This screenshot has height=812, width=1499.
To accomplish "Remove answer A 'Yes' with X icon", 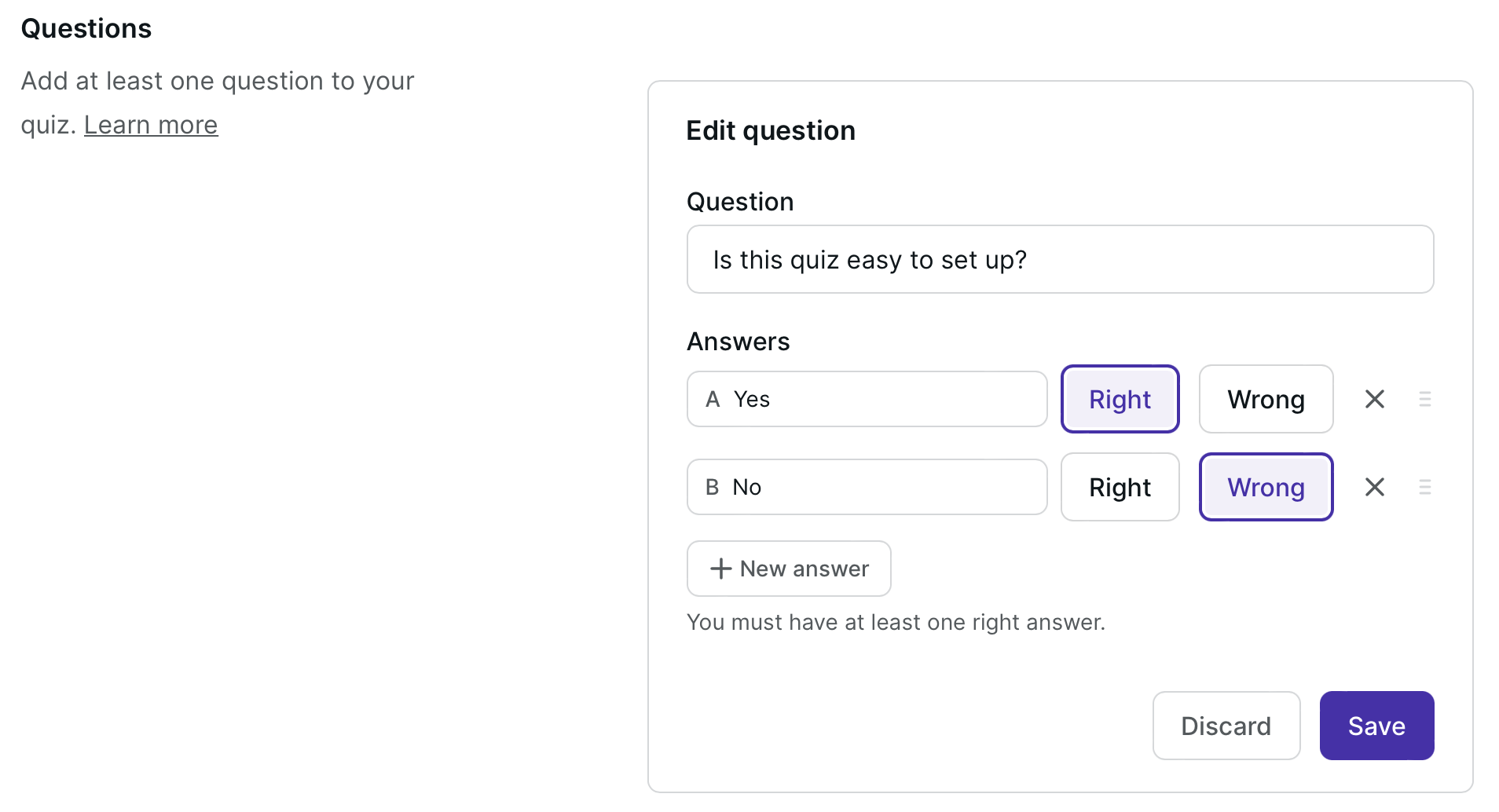I will click(x=1374, y=399).
